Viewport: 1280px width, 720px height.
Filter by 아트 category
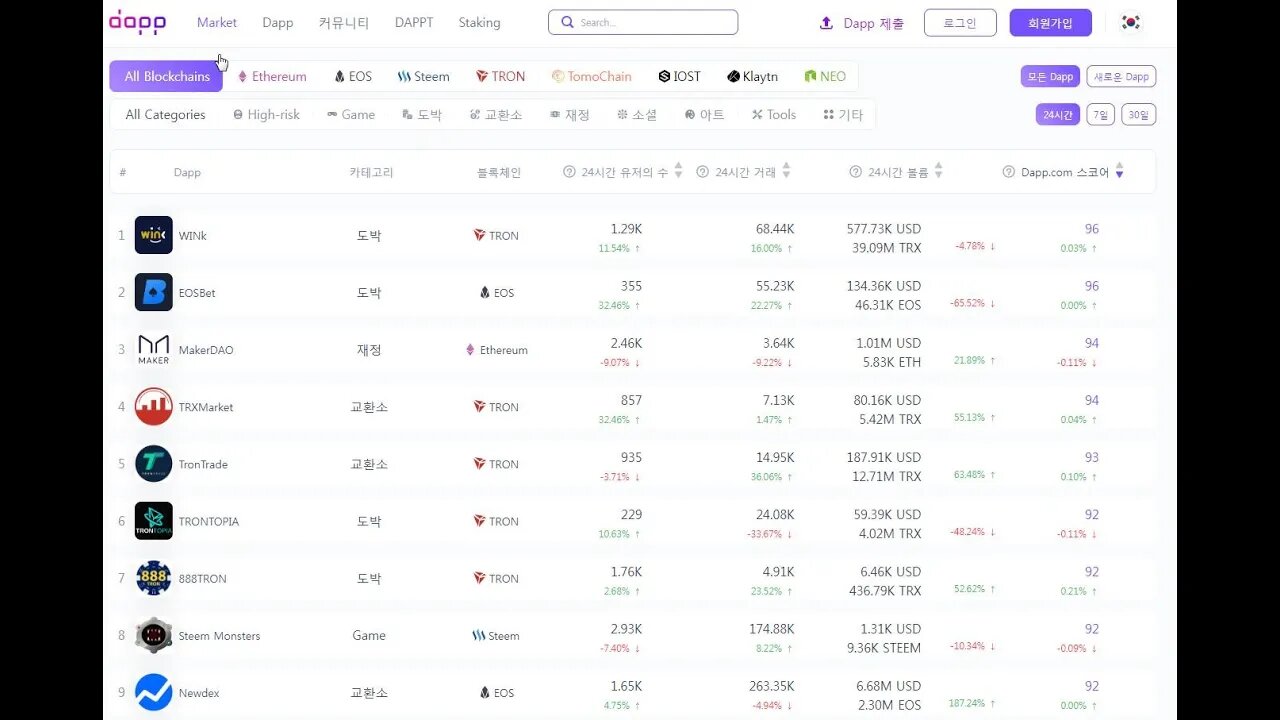[x=705, y=115]
